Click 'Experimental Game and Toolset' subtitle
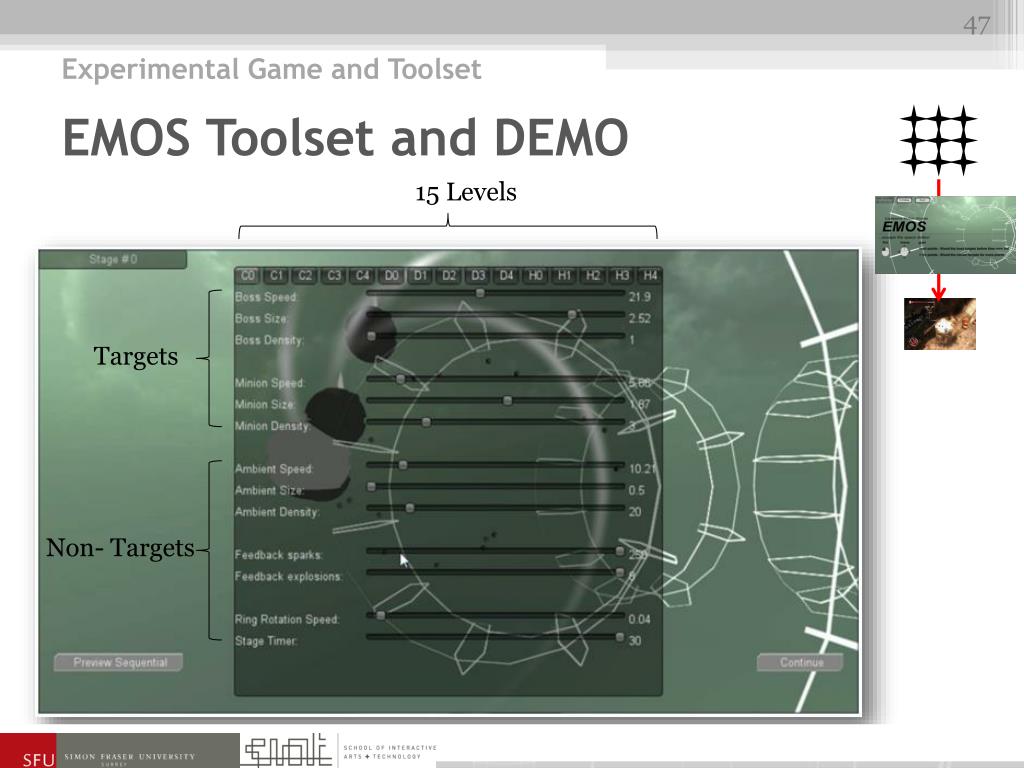Screen dimensions: 1024x768 [x=272, y=69]
